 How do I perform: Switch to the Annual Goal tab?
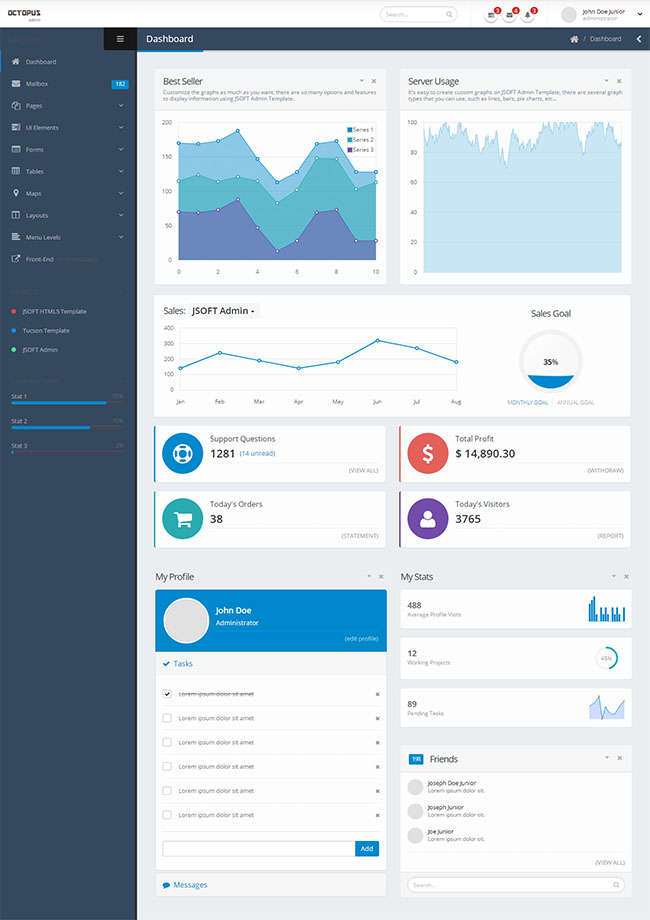(575, 402)
